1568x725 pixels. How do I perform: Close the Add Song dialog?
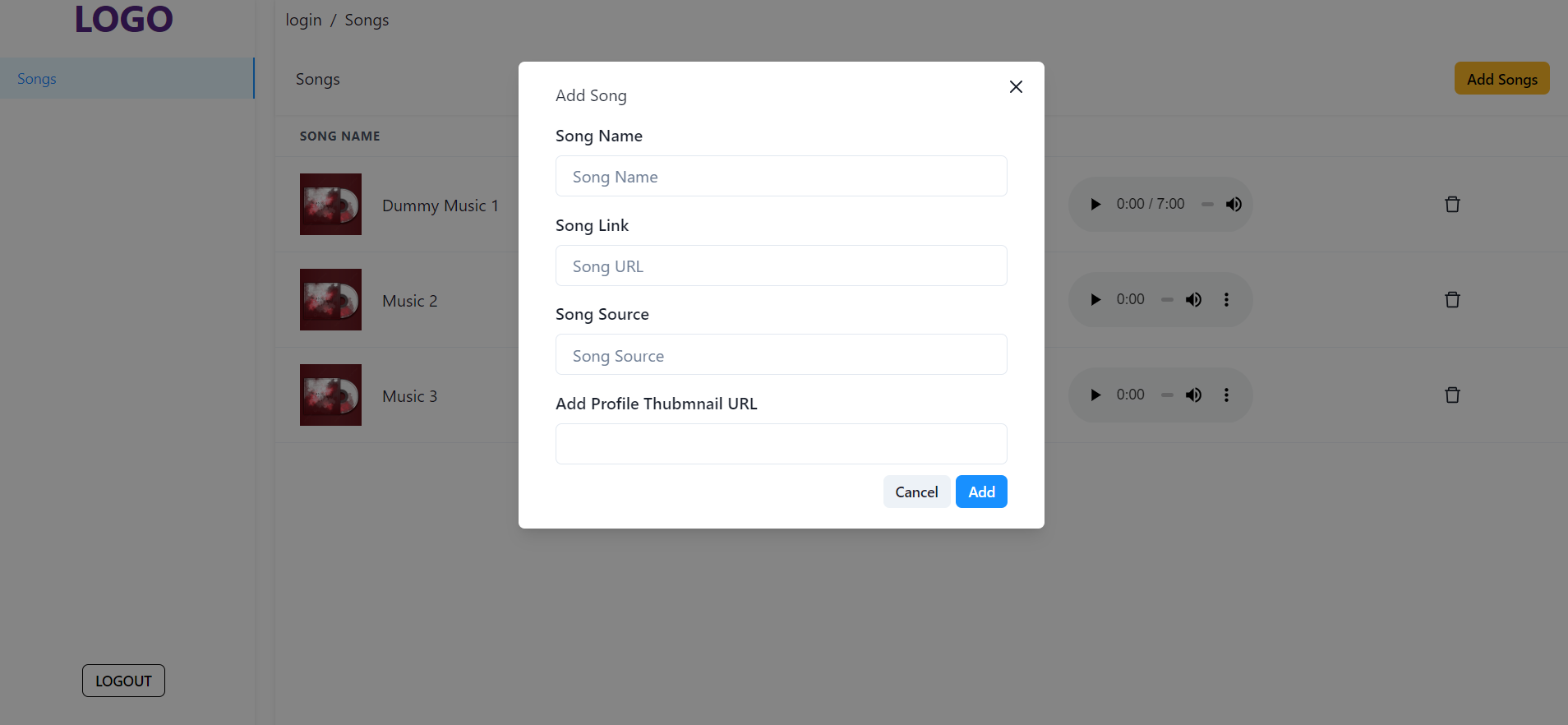[1015, 86]
